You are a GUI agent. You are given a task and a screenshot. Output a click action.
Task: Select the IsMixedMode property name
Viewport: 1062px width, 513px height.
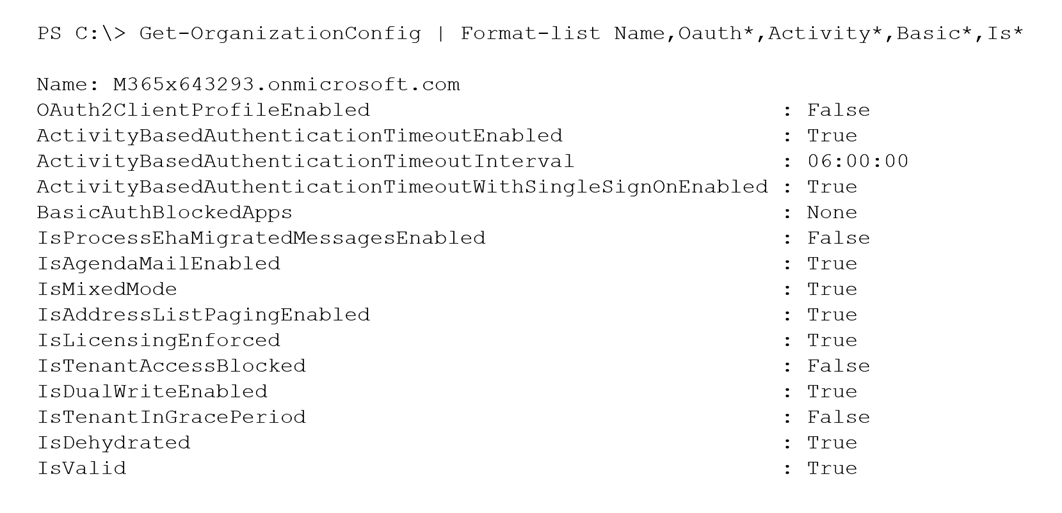point(107,289)
